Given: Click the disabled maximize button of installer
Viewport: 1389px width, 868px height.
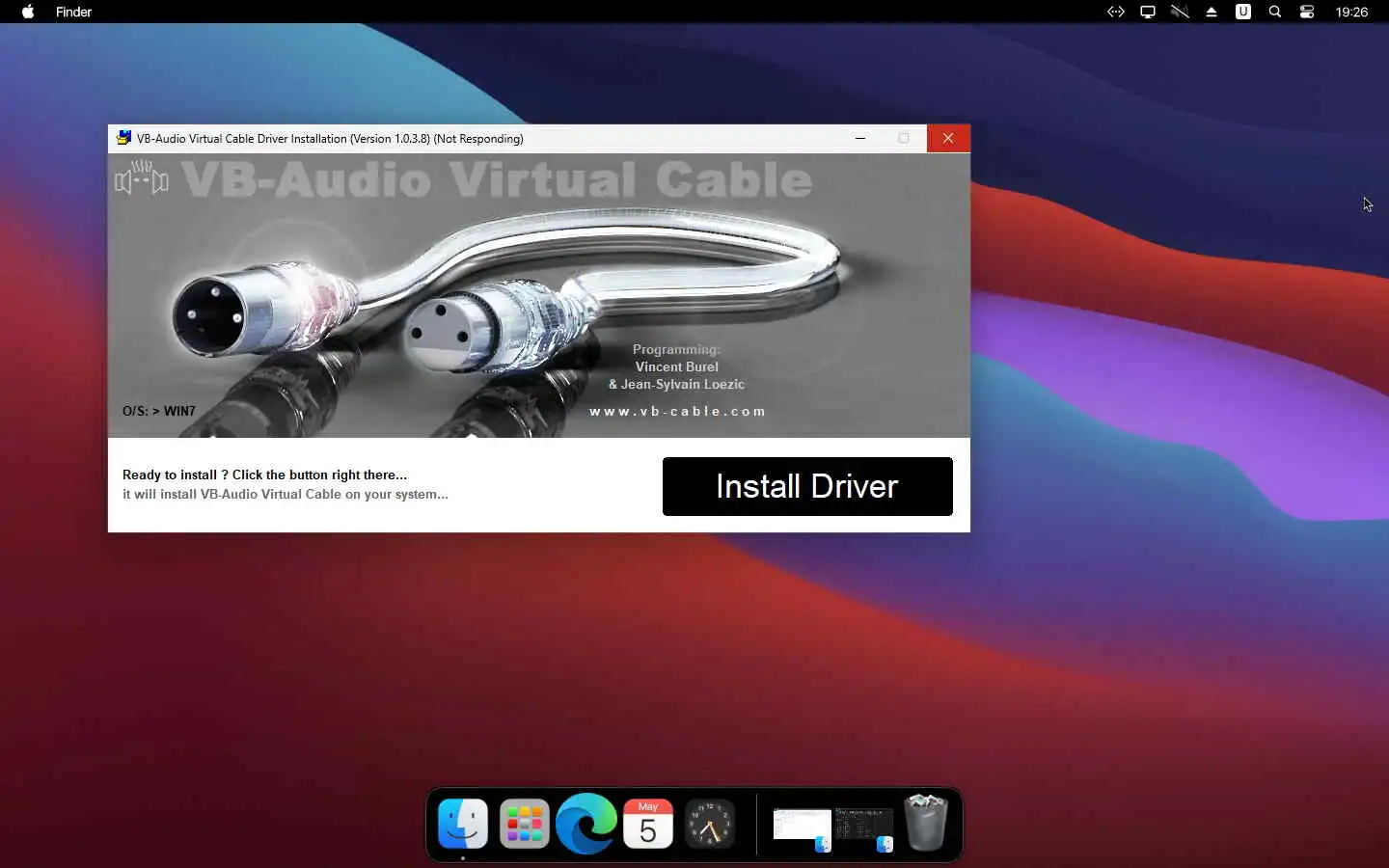Looking at the screenshot, I should pyautogui.click(x=904, y=138).
